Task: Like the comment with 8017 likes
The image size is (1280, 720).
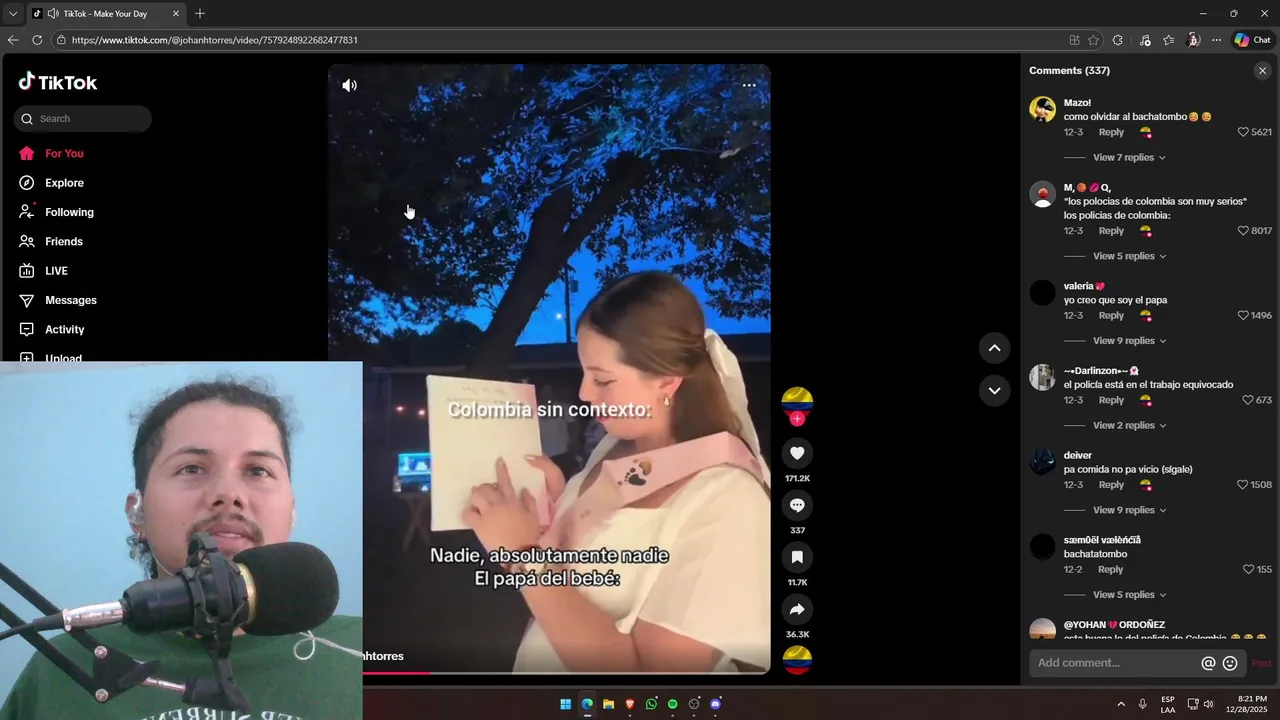Action: pos(1243,231)
